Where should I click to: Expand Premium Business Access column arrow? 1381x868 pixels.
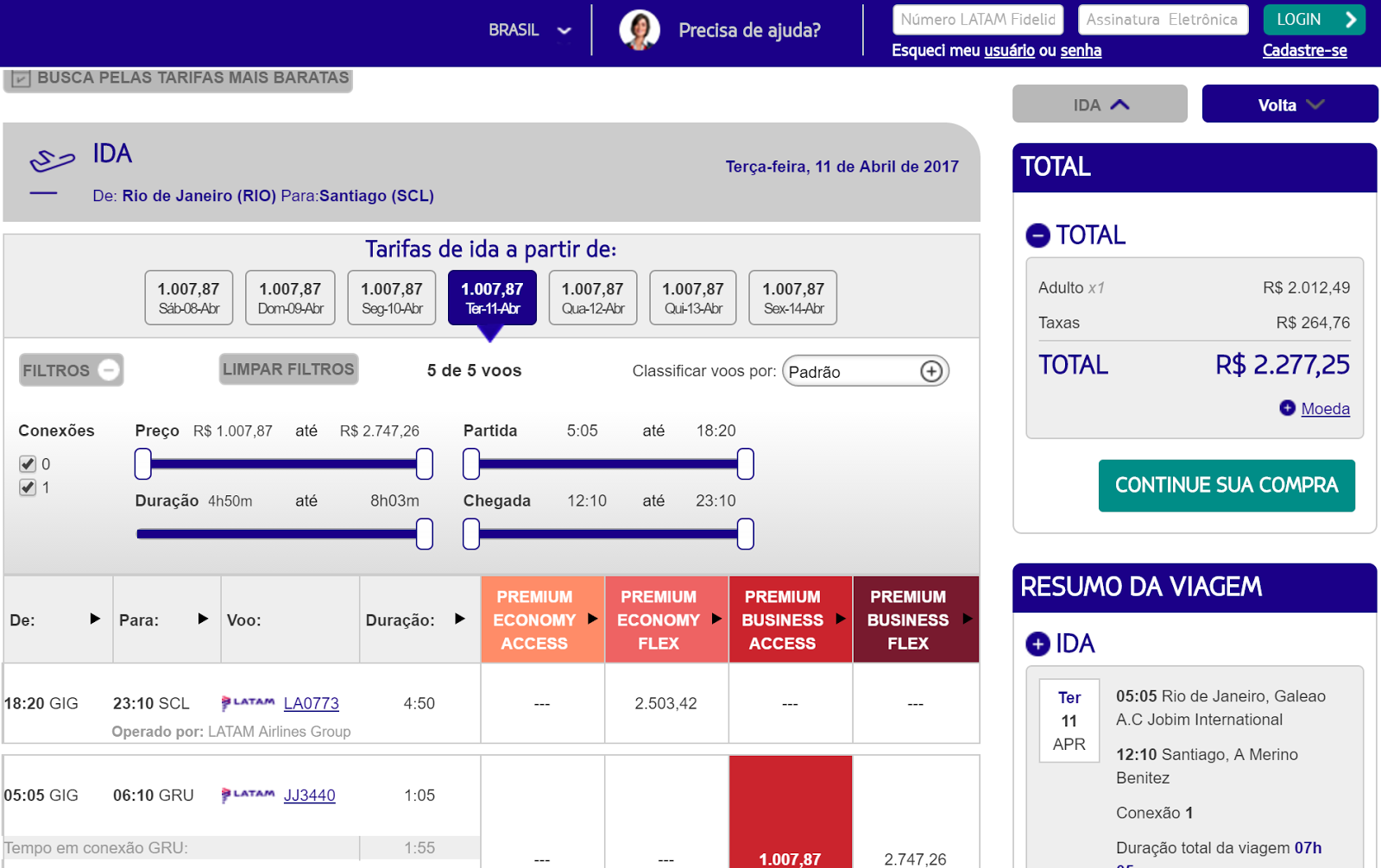(841, 619)
